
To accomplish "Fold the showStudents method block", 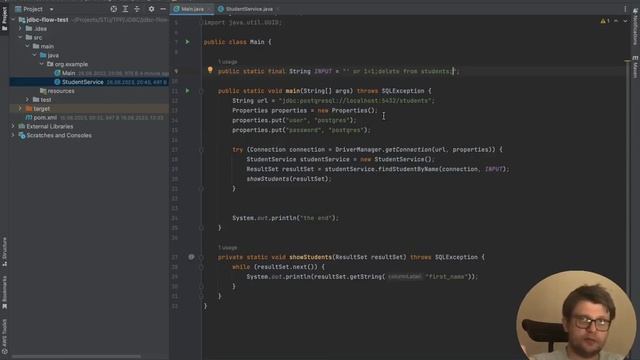I will (201, 258).
